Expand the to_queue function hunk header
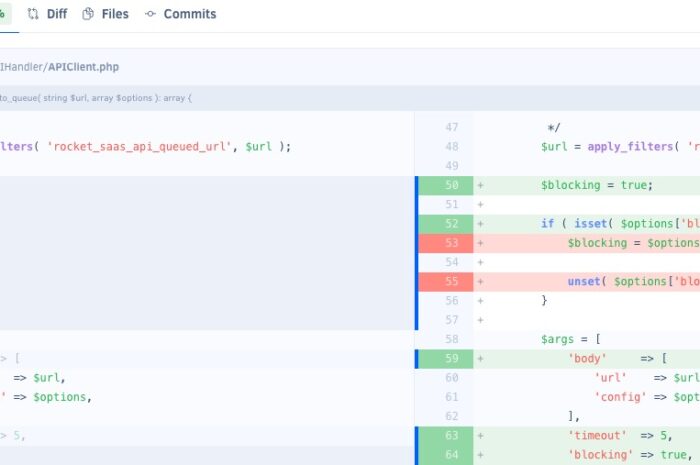Image resolution: width=700 pixels, height=465 pixels. (96, 98)
